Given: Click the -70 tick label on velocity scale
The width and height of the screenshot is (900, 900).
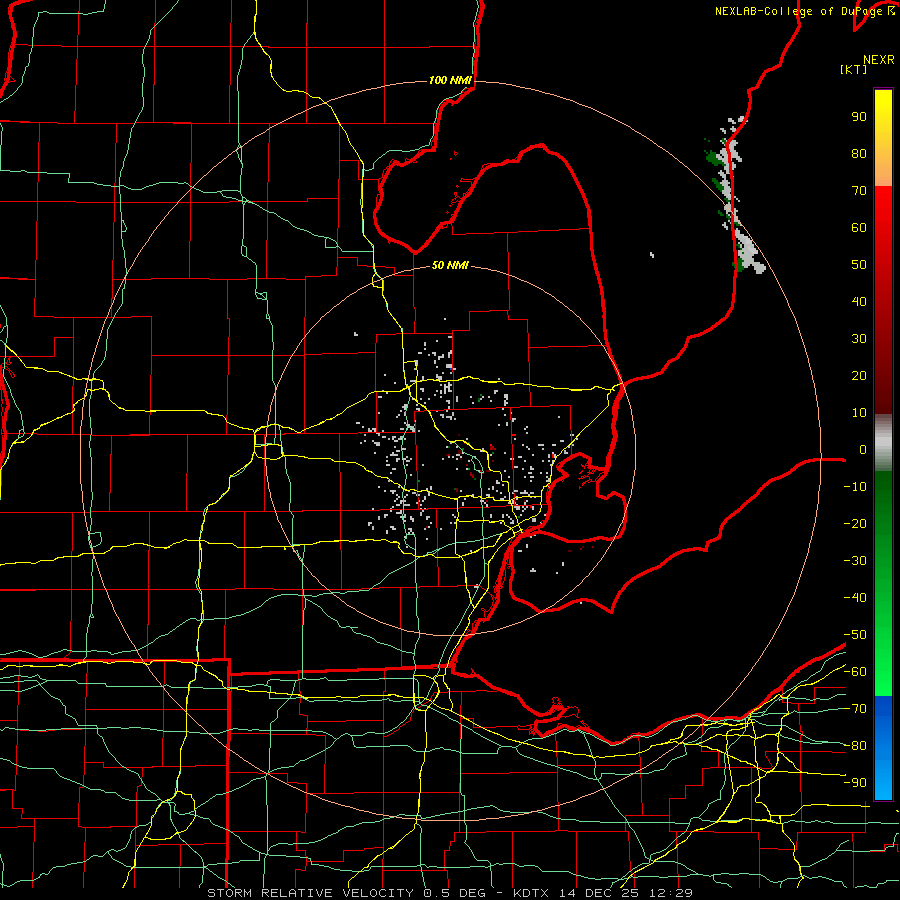Looking at the screenshot, I should [x=855, y=708].
